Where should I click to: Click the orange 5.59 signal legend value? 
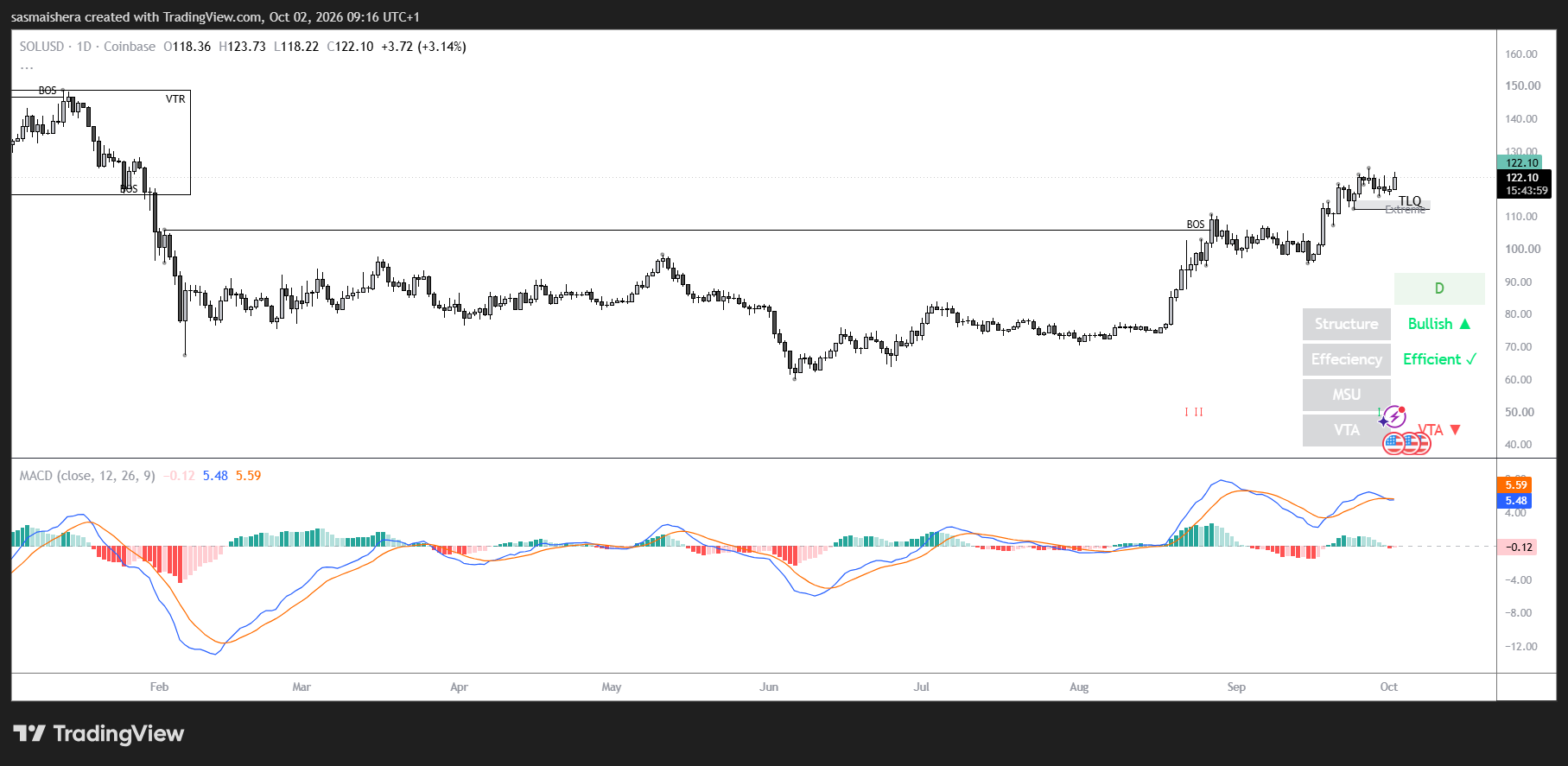[x=248, y=476]
